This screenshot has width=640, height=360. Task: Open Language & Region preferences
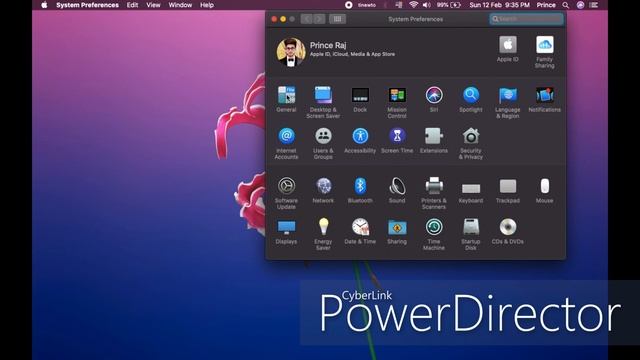pos(508,102)
